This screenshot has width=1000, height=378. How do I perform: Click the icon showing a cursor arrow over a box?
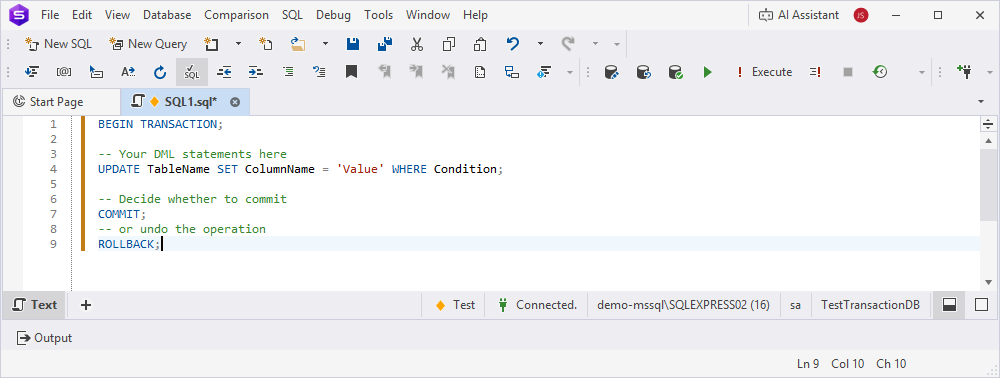click(x=96, y=72)
